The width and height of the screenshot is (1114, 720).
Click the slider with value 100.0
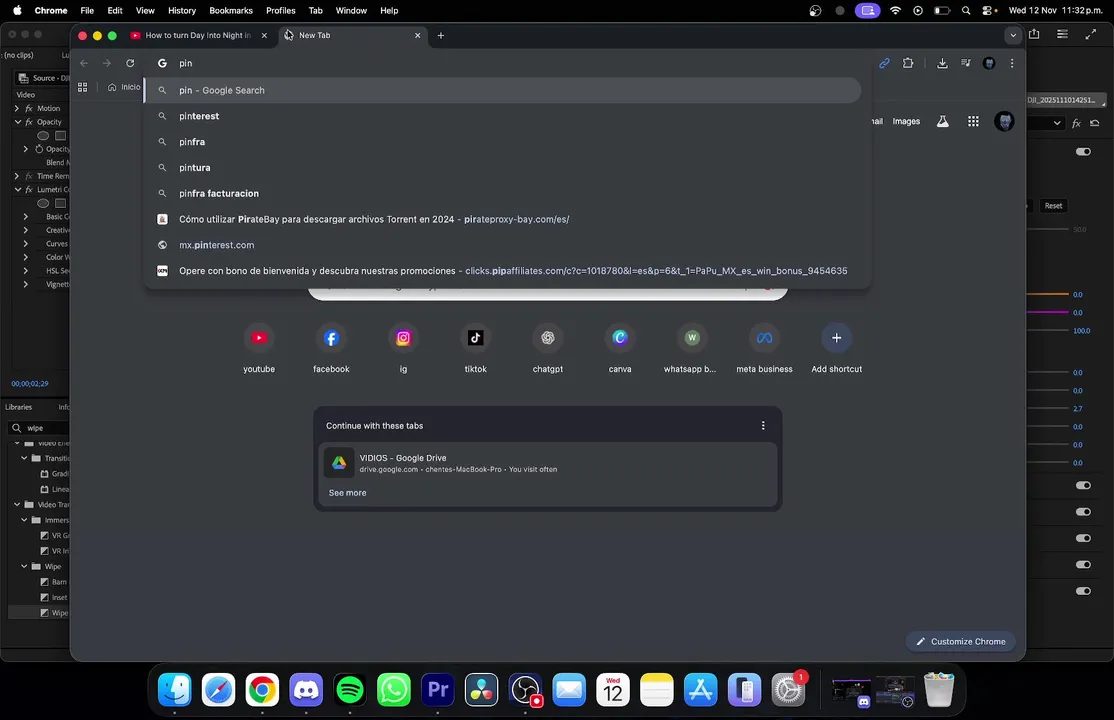coord(1048,331)
